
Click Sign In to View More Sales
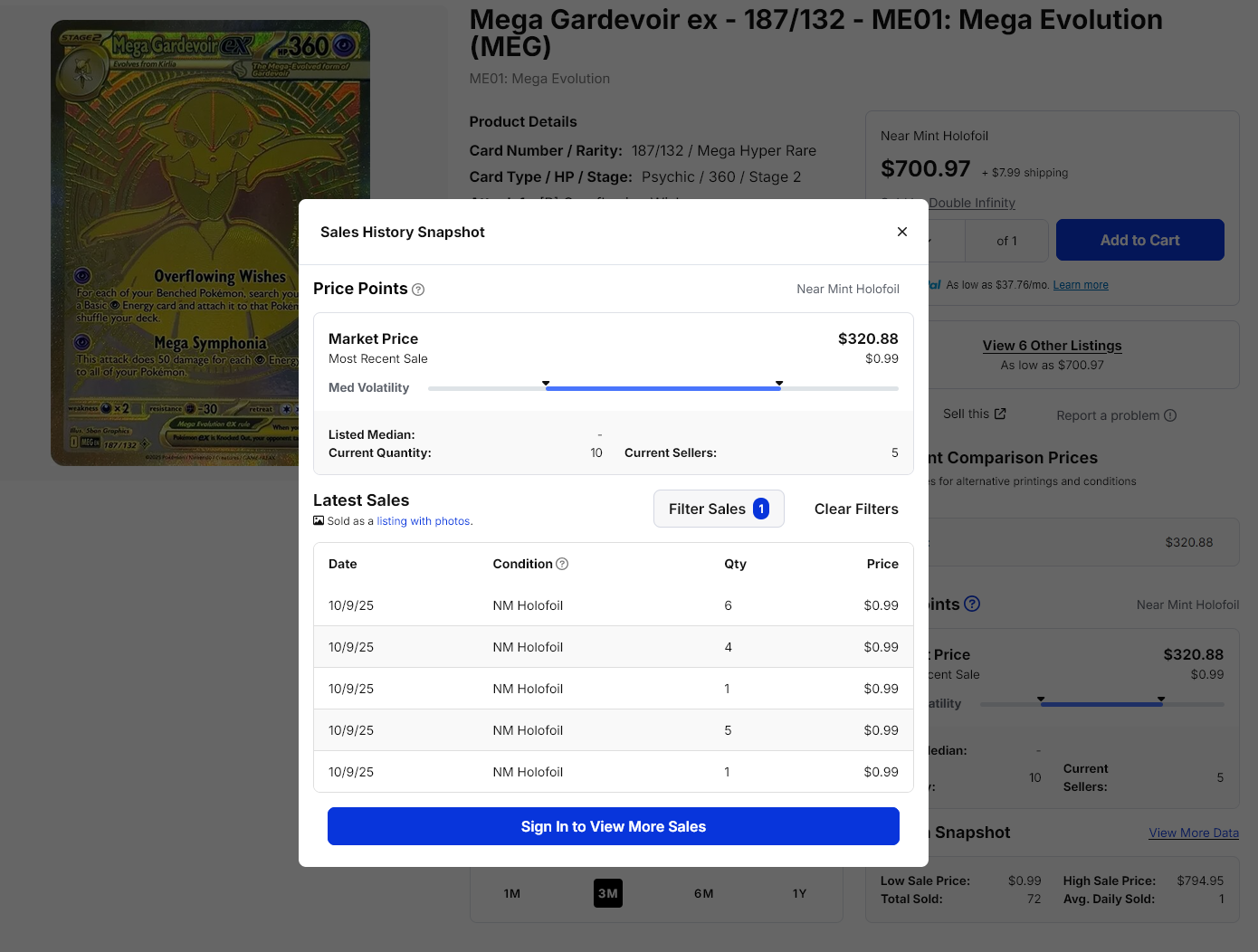(x=614, y=826)
